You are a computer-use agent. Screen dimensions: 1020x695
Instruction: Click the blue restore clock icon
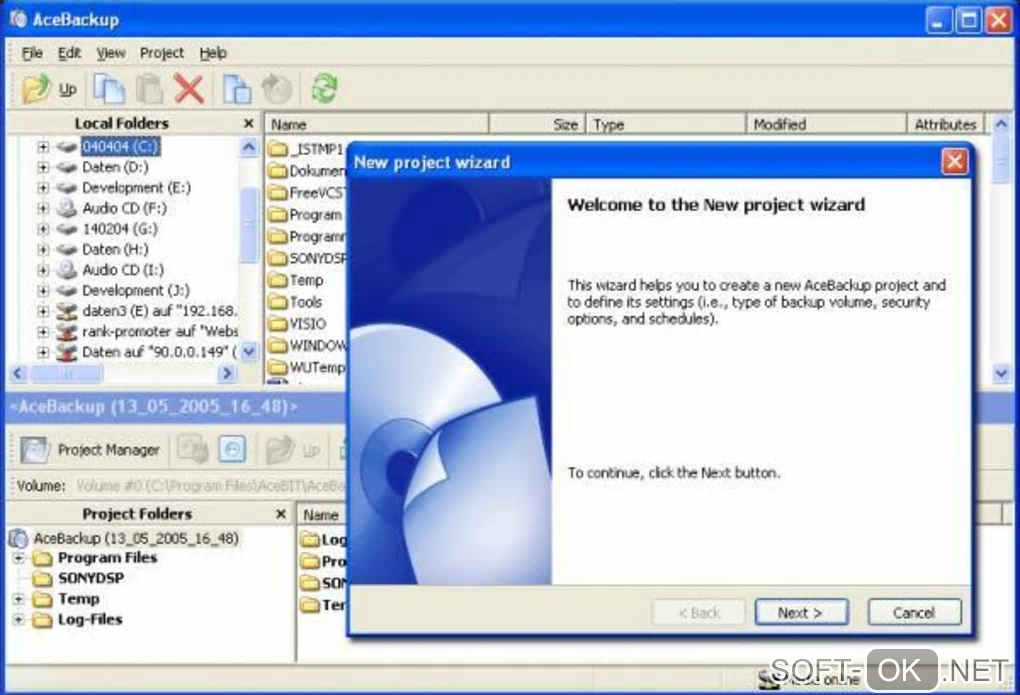click(232, 450)
